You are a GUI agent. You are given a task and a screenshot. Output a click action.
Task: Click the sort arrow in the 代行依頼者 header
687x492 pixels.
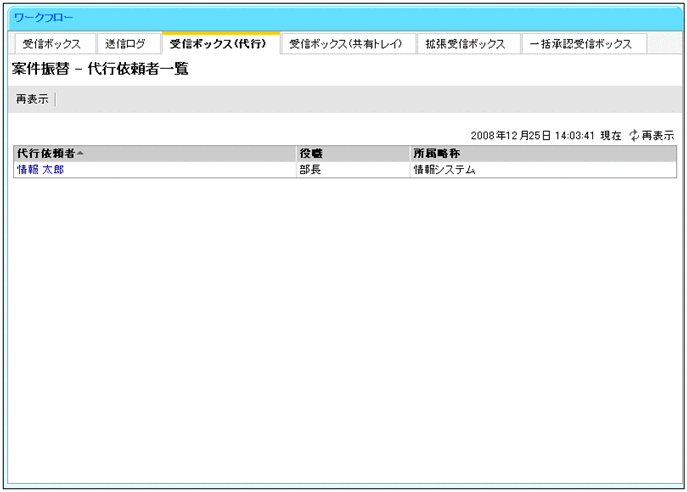point(80,153)
